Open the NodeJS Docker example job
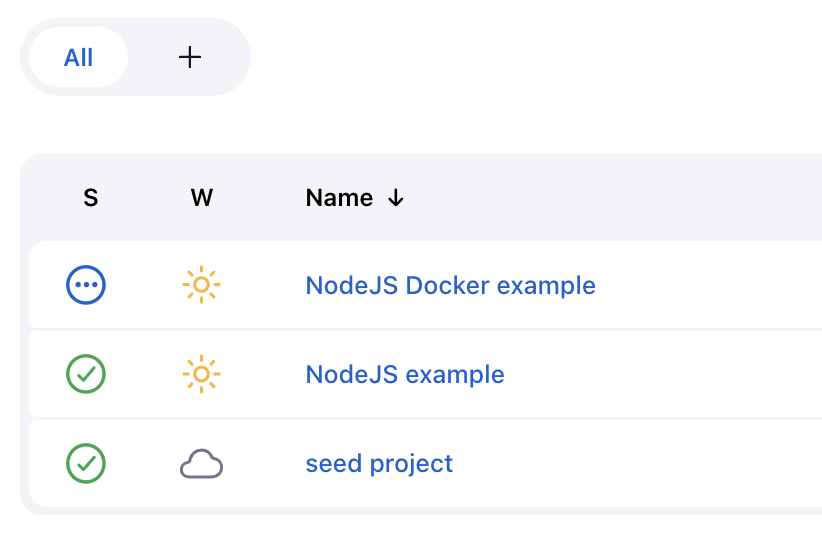This screenshot has height=542, width=822. tap(450, 286)
